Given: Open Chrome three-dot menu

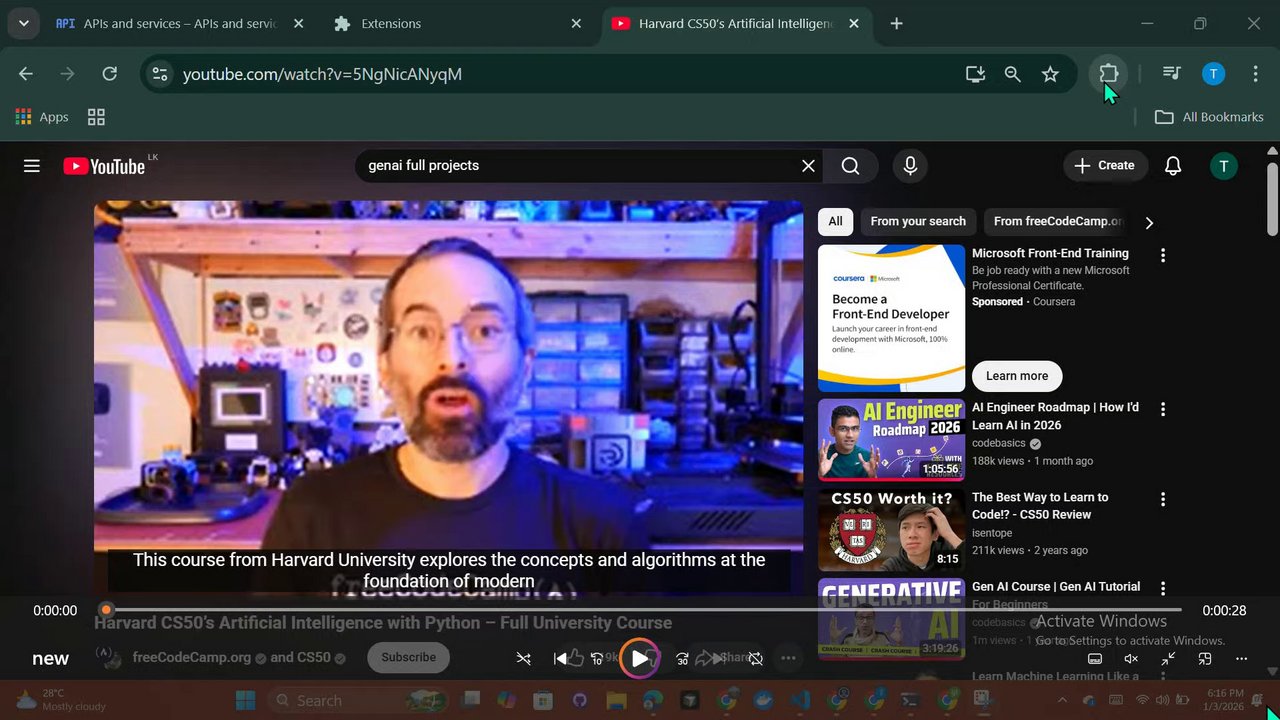Looking at the screenshot, I should pos(1255,73).
